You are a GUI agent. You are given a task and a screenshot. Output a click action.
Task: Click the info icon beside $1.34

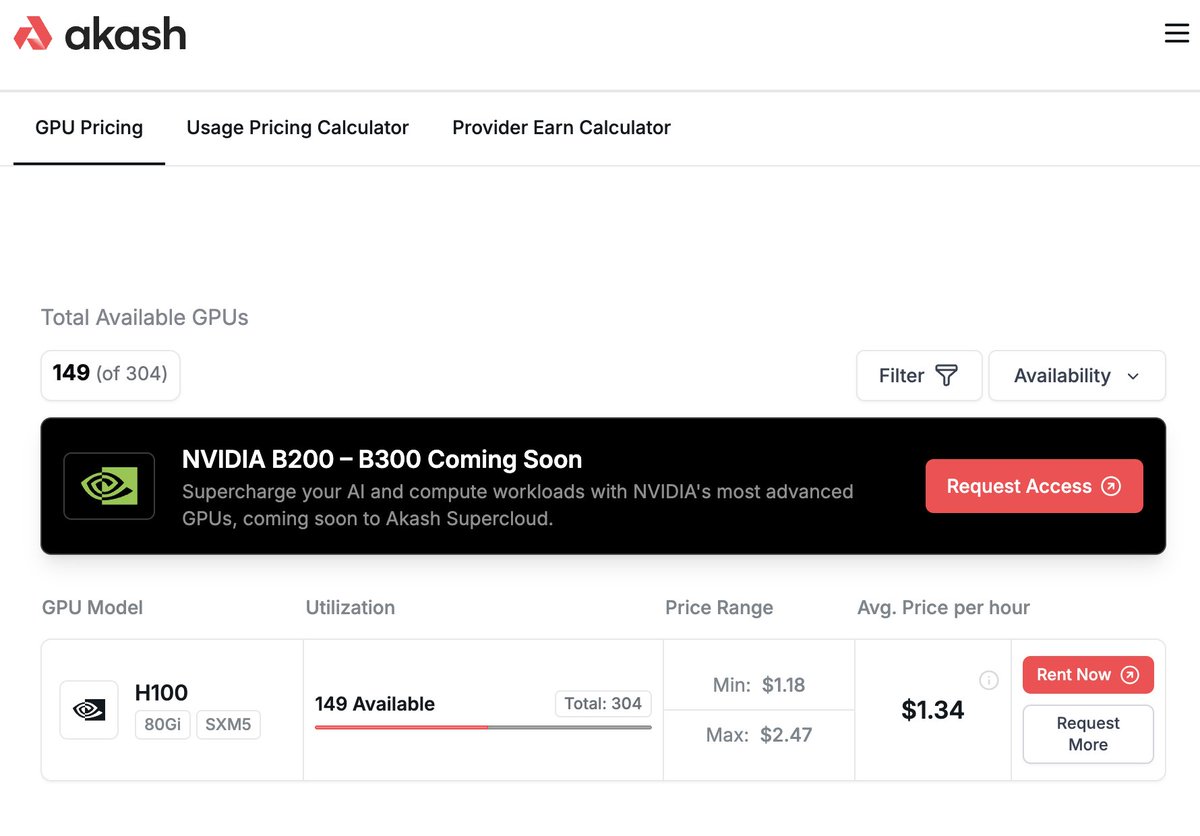coord(989,681)
